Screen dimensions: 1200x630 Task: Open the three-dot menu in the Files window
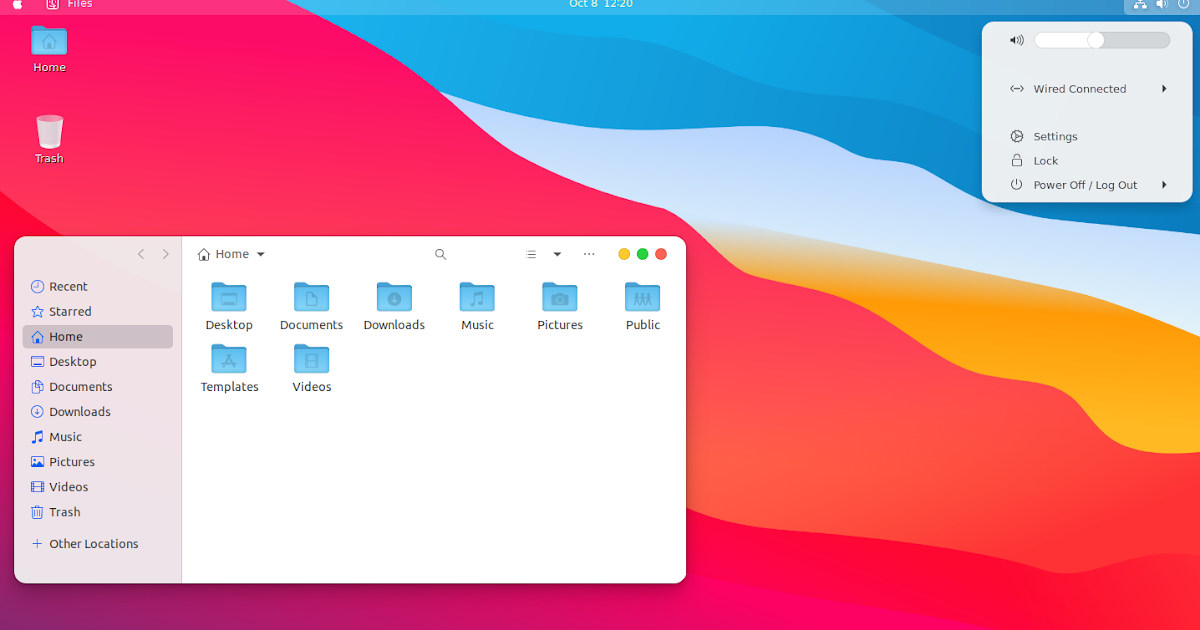[589, 254]
